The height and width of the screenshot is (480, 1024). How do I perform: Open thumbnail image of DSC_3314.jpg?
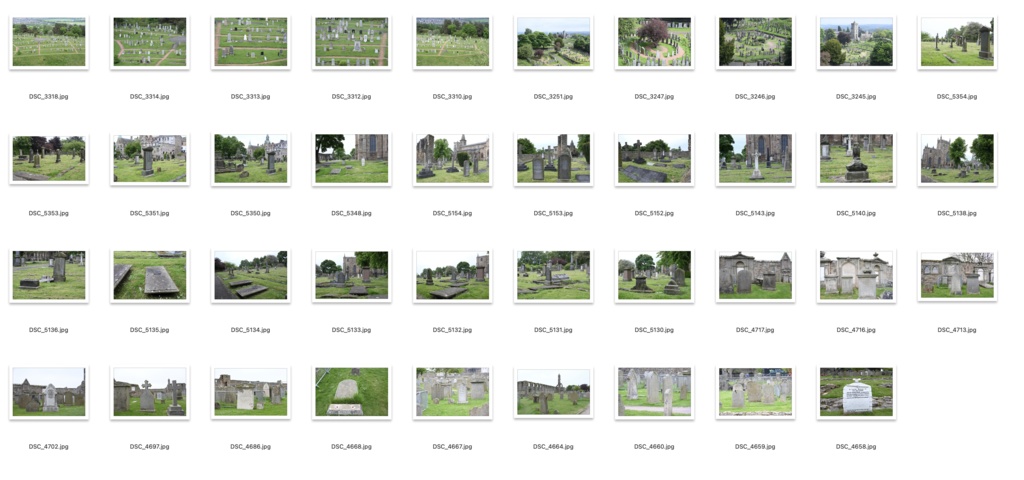(150, 42)
